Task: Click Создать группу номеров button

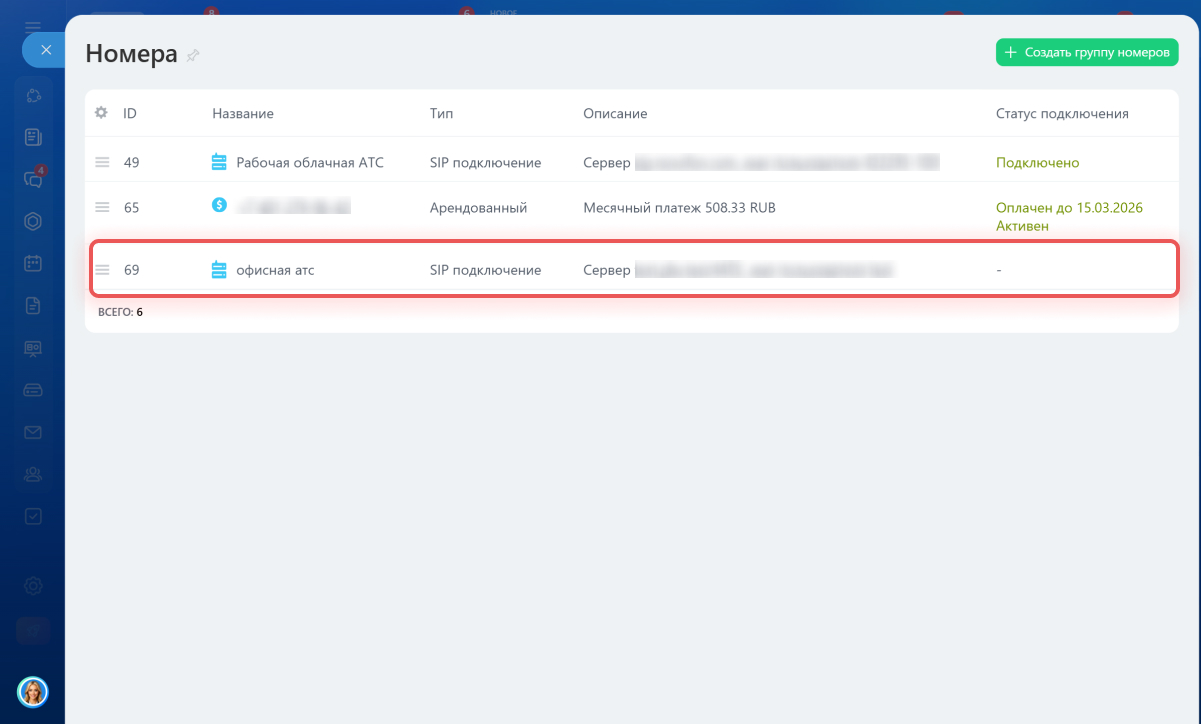Action: coord(1087,53)
